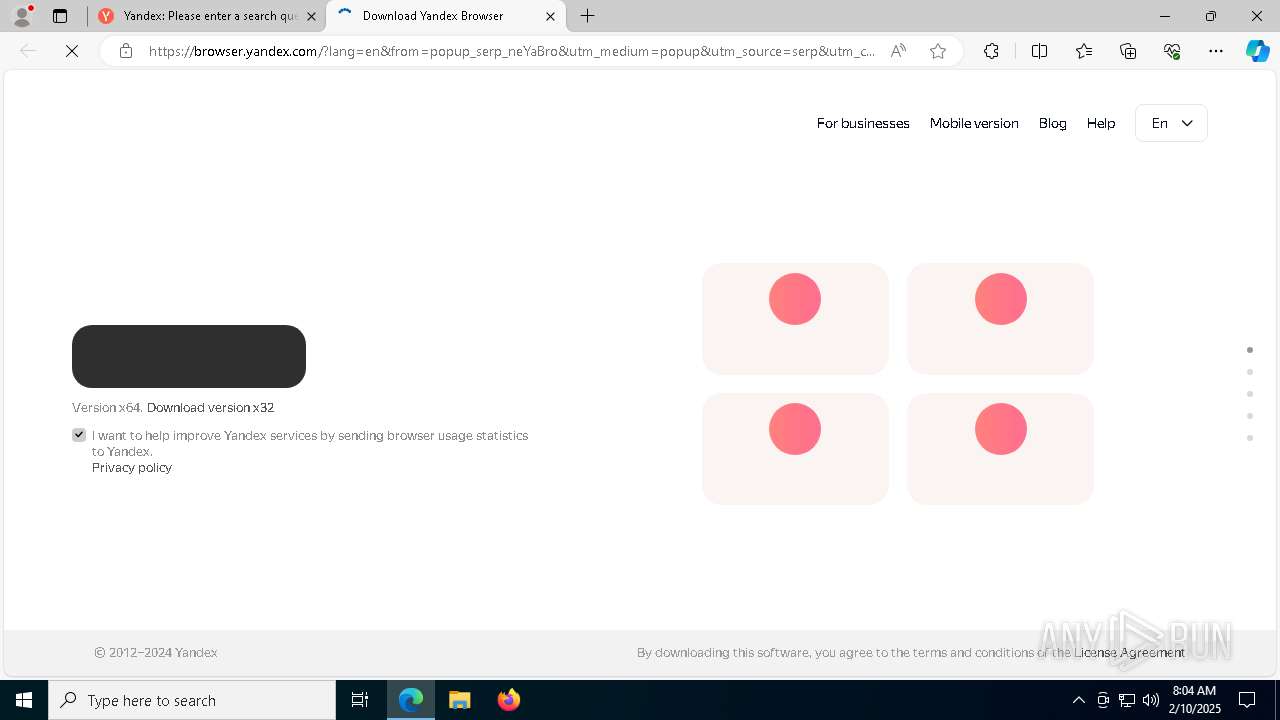Screen dimensions: 1280x720
Task: Activate Read aloud icon in address bar
Action: (898, 51)
